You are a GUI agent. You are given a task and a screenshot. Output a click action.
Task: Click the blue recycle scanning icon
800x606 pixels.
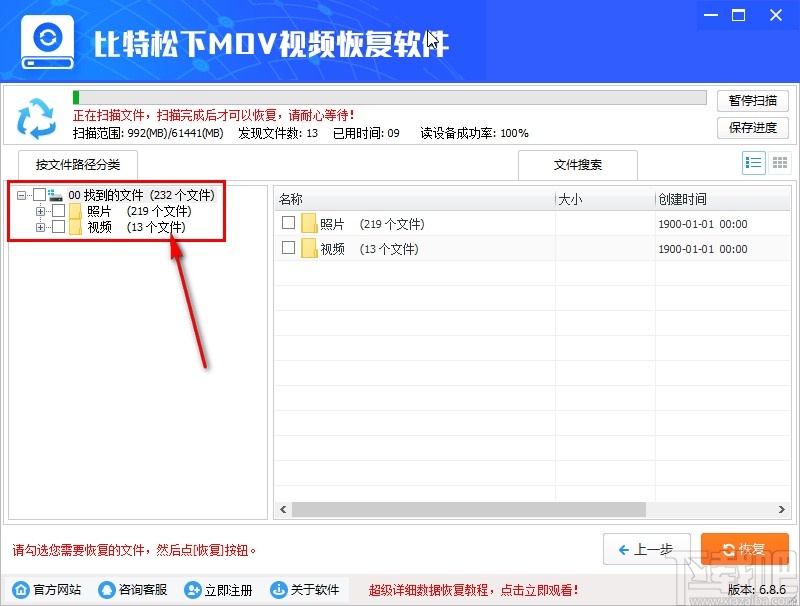[x=36, y=119]
